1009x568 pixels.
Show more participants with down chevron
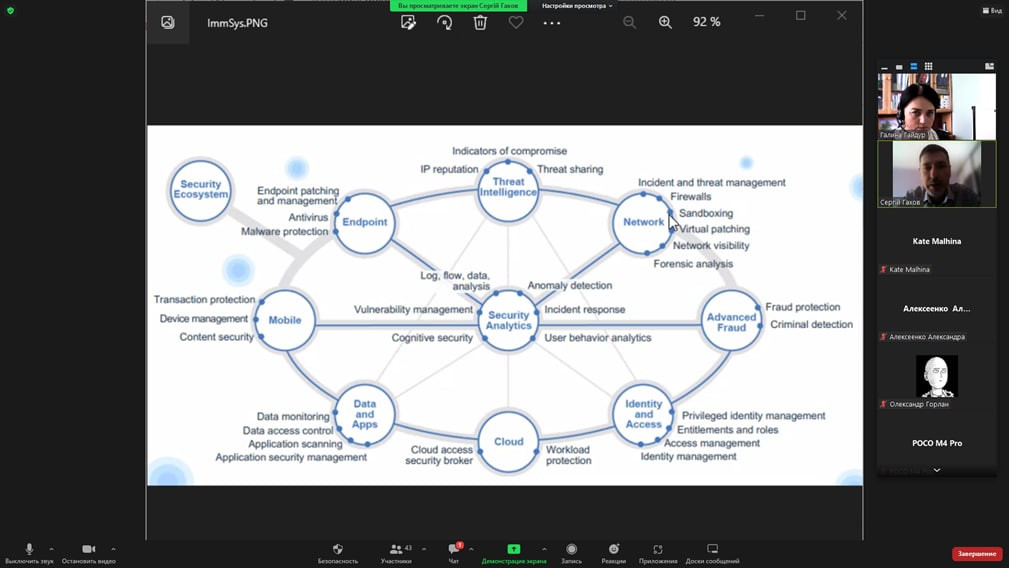click(x=937, y=470)
